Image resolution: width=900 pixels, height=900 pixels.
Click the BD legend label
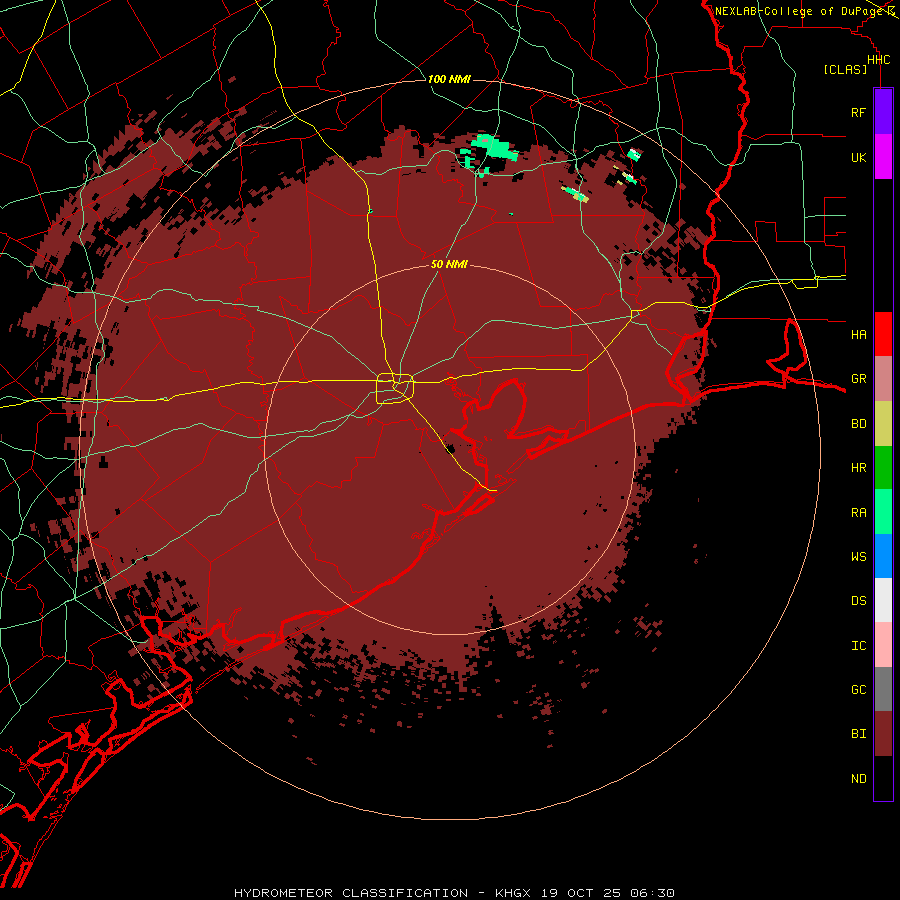[x=858, y=424]
